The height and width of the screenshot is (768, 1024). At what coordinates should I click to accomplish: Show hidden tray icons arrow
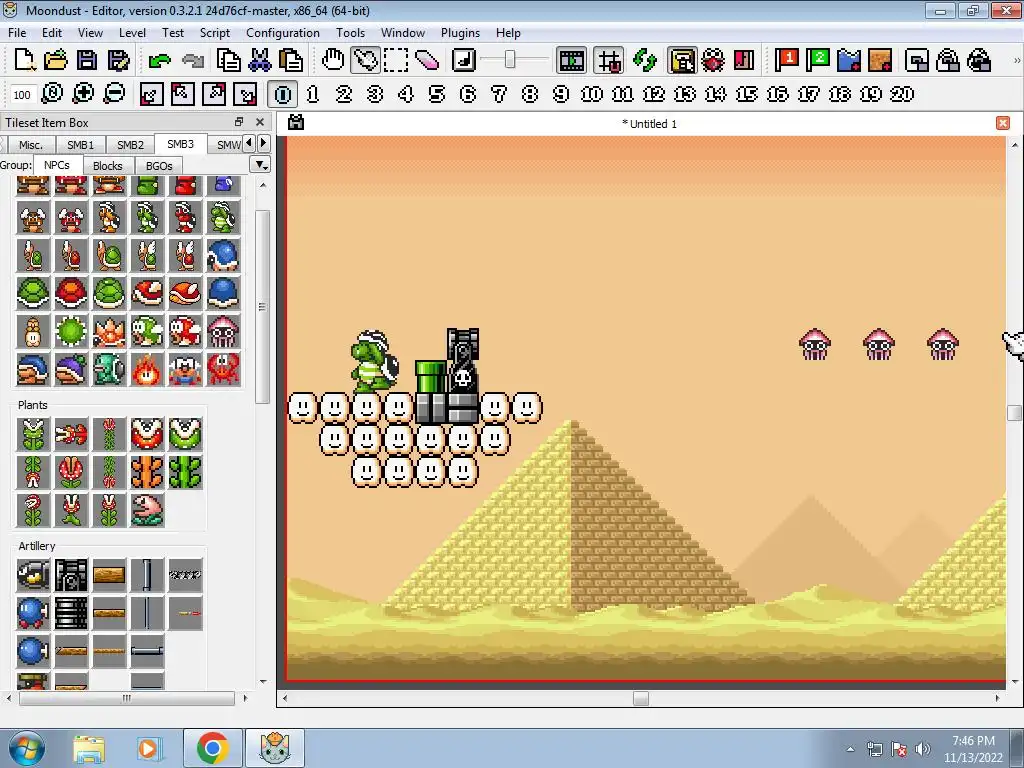850,749
